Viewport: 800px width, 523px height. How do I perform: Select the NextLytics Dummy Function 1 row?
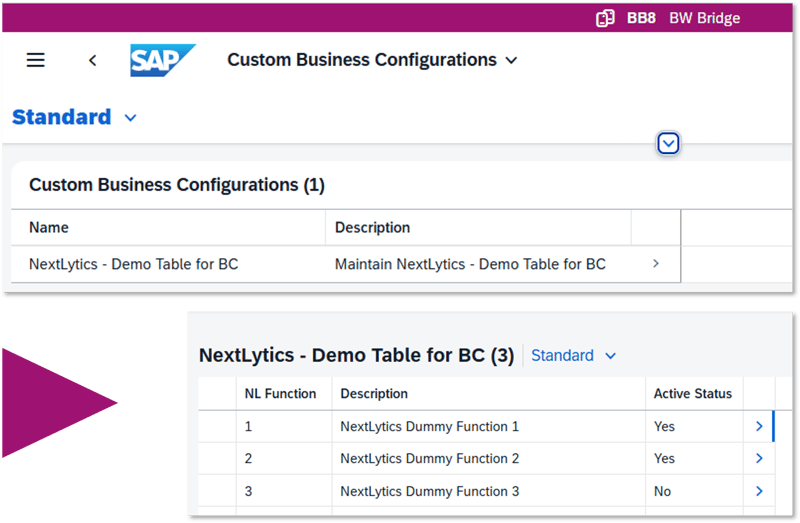click(x=430, y=426)
